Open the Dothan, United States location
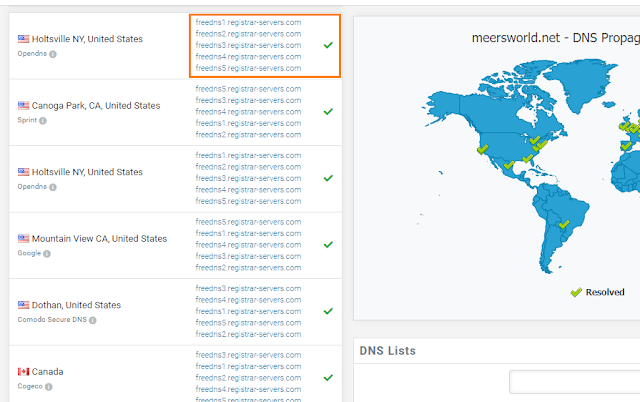The image size is (640, 402). point(76,305)
